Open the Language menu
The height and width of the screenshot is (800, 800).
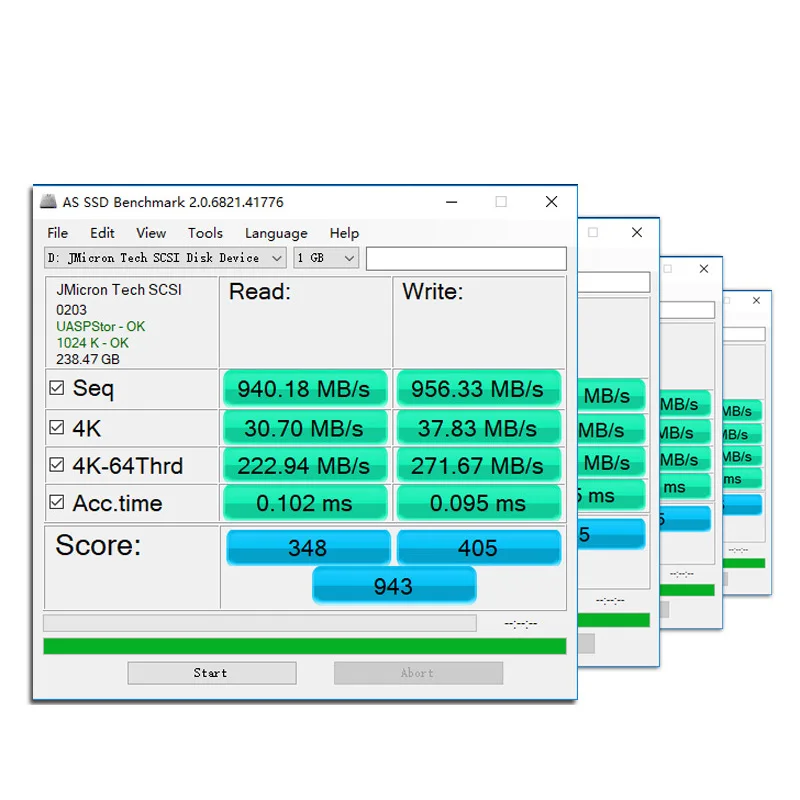click(x=276, y=233)
